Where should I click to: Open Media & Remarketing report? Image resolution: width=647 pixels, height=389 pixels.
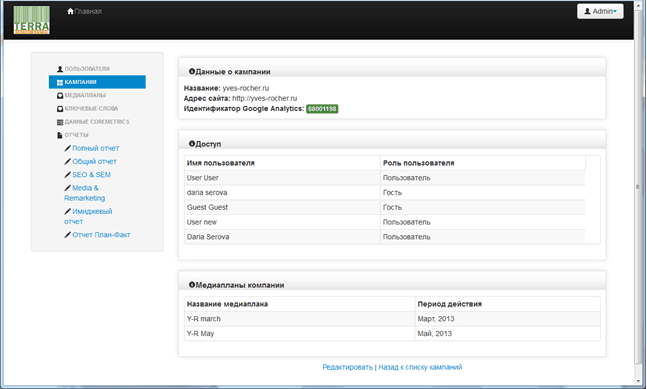point(85,193)
